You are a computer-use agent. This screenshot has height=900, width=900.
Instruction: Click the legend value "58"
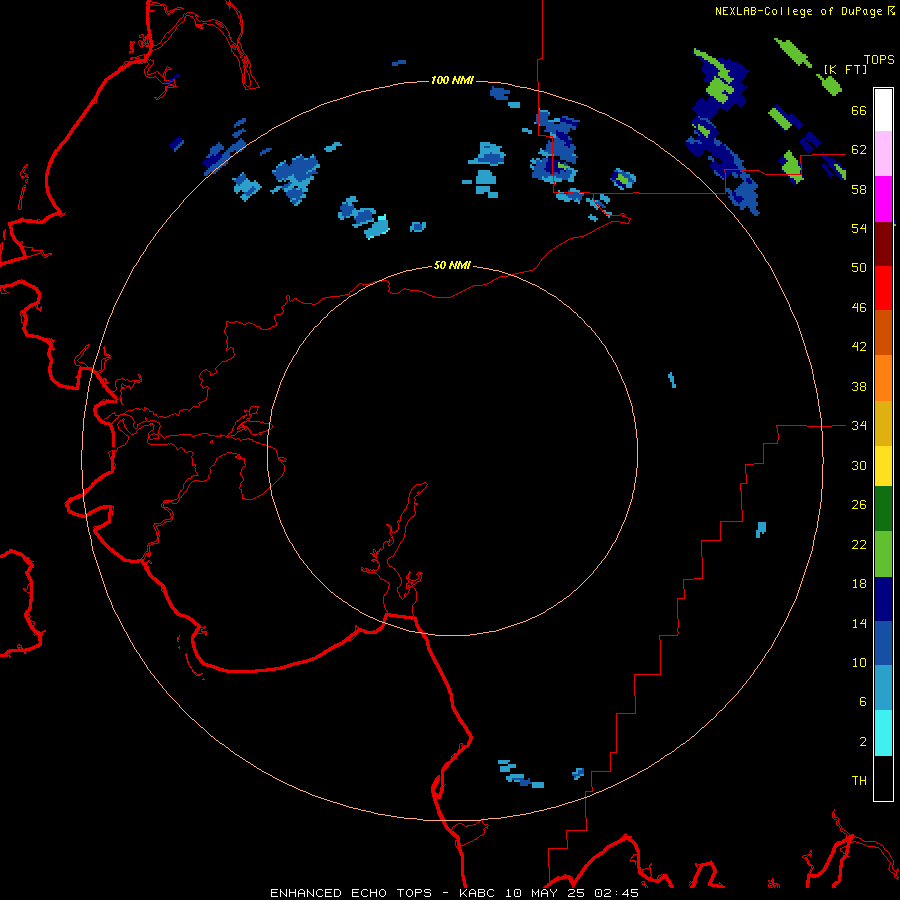pyautogui.click(x=859, y=189)
